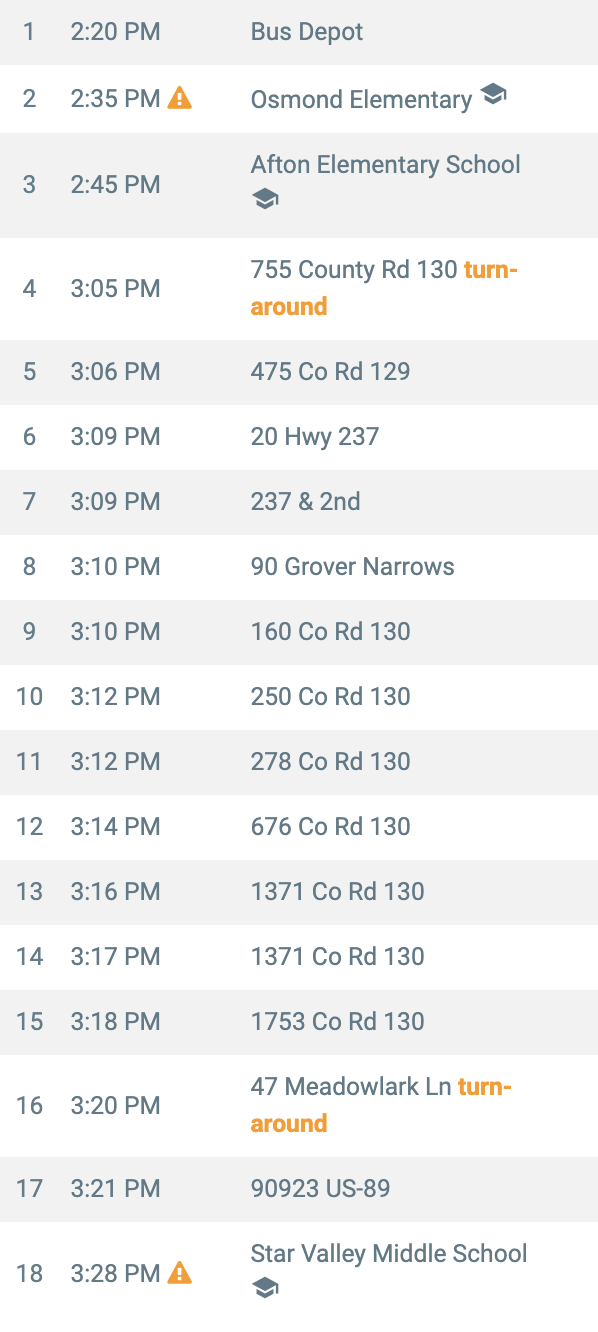
Task: Select stop 278 Co Rd 130
Action: pyautogui.click(x=299, y=762)
